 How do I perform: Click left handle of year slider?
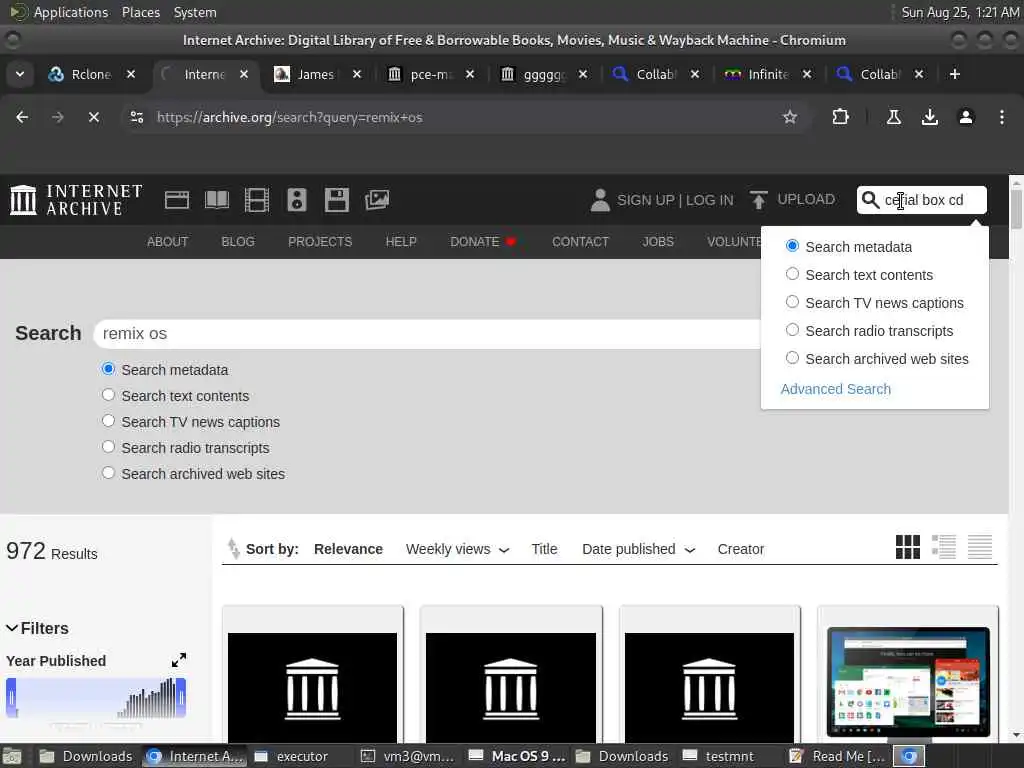click(x=11, y=697)
